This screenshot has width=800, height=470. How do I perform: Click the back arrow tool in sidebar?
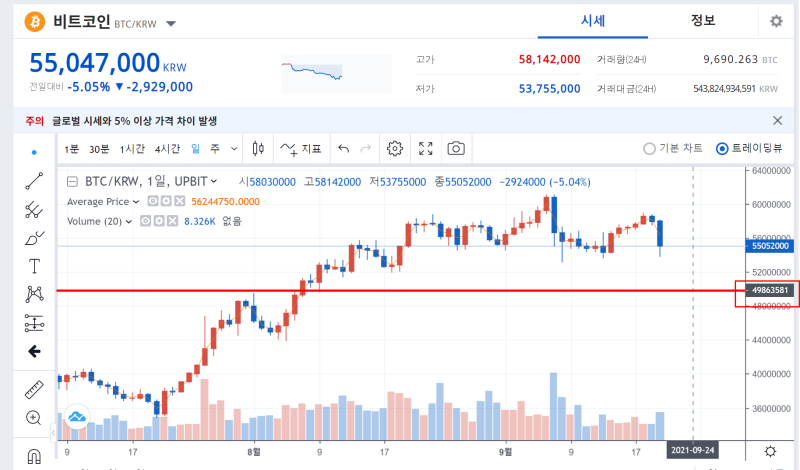click(x=34, y=351)
